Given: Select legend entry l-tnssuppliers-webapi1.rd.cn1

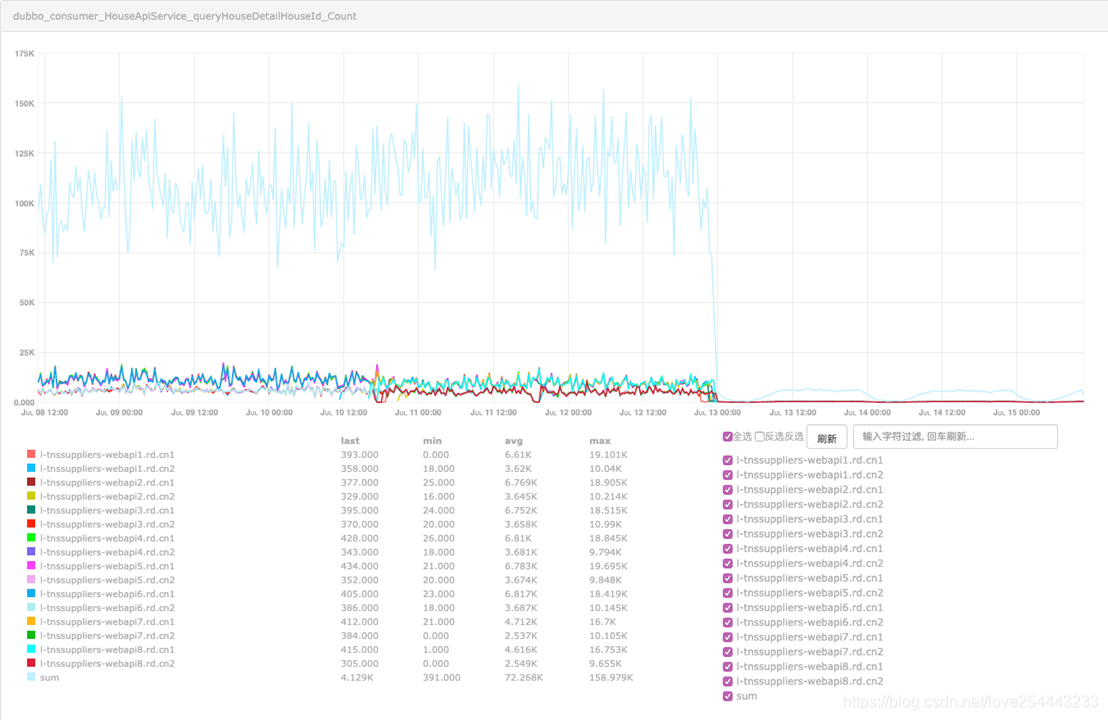Looking at the screenshot, I should coord(107,454).
